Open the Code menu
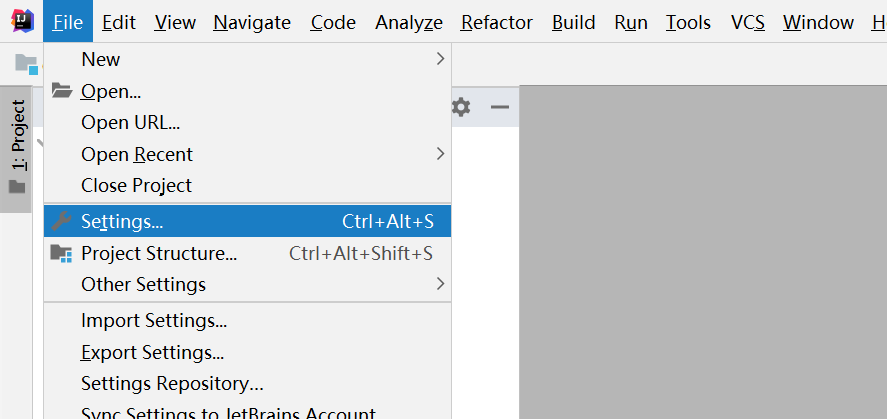 coord(333,22)
